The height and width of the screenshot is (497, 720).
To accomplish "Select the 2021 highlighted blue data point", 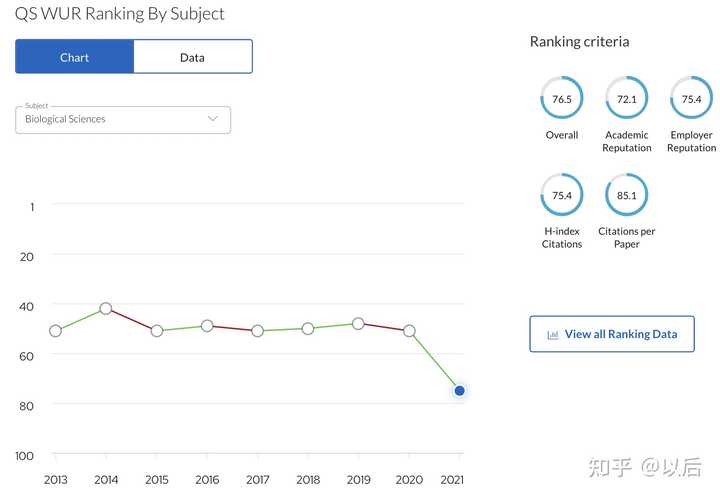I will pos(459,391).
